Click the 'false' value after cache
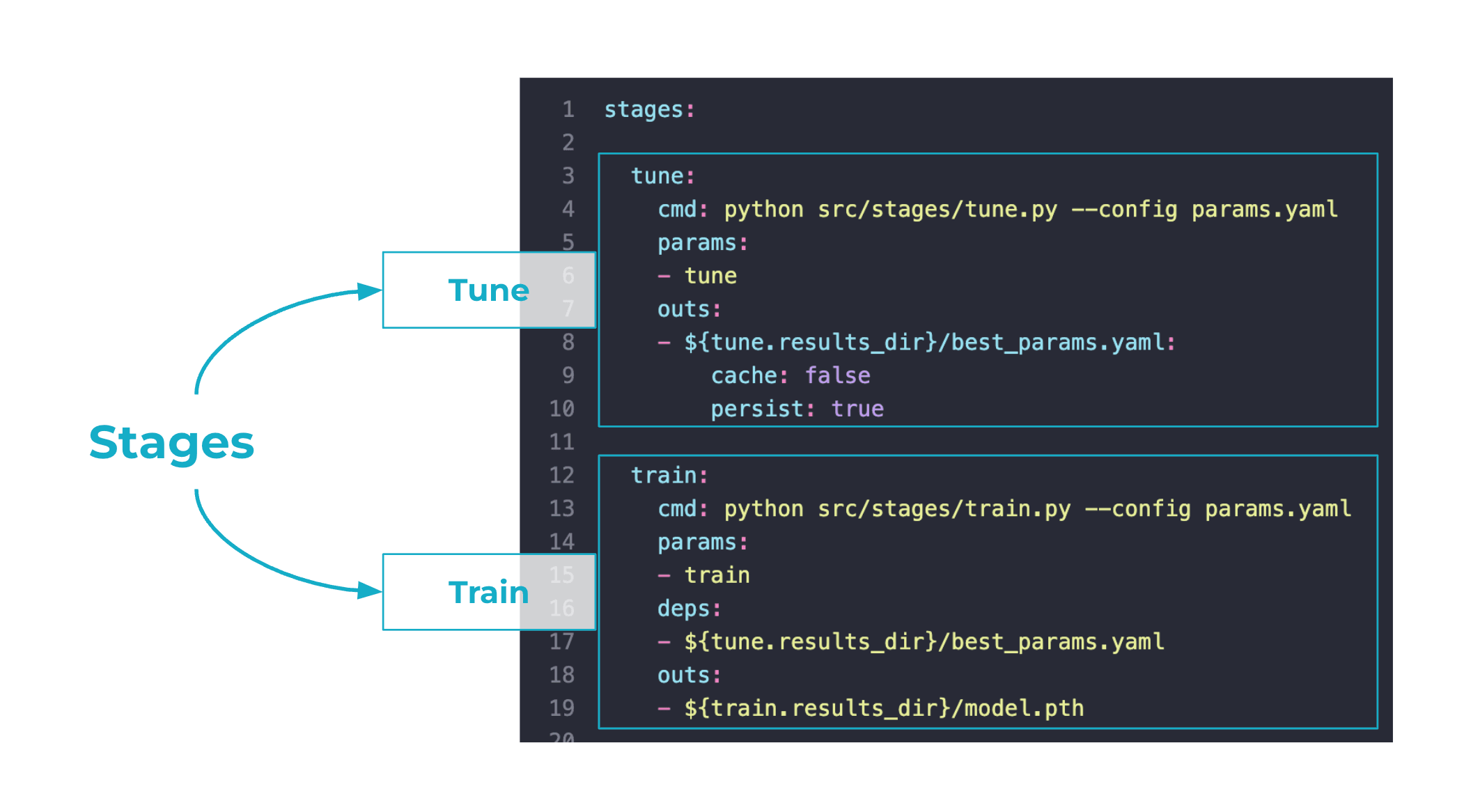The height and width of the screenshot is (812, 1464). click(x=837, y=375)
